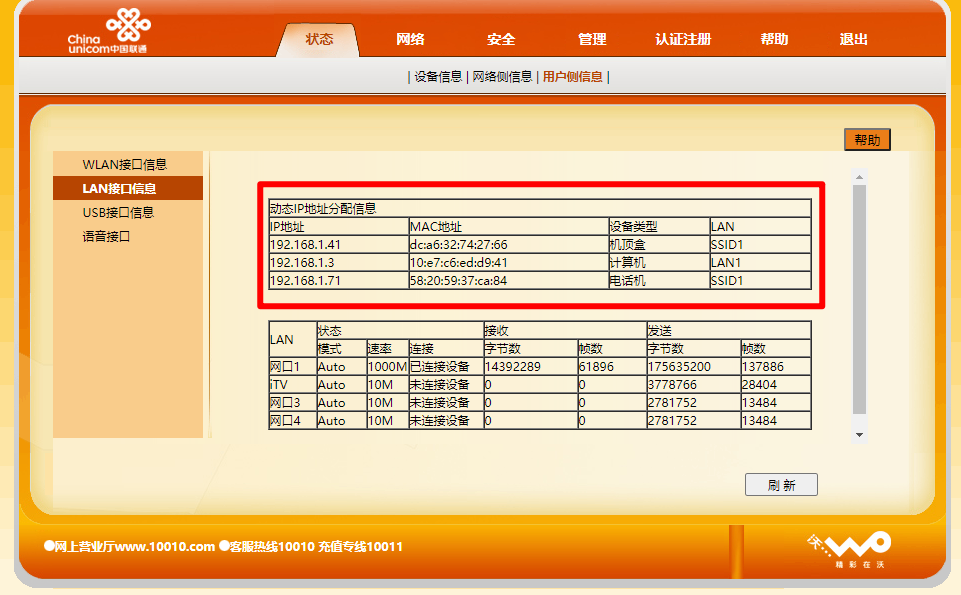Viewport: 961px width, 595px height.
Task: Click the 刷新 refresh button
Action: coord(781,485)
